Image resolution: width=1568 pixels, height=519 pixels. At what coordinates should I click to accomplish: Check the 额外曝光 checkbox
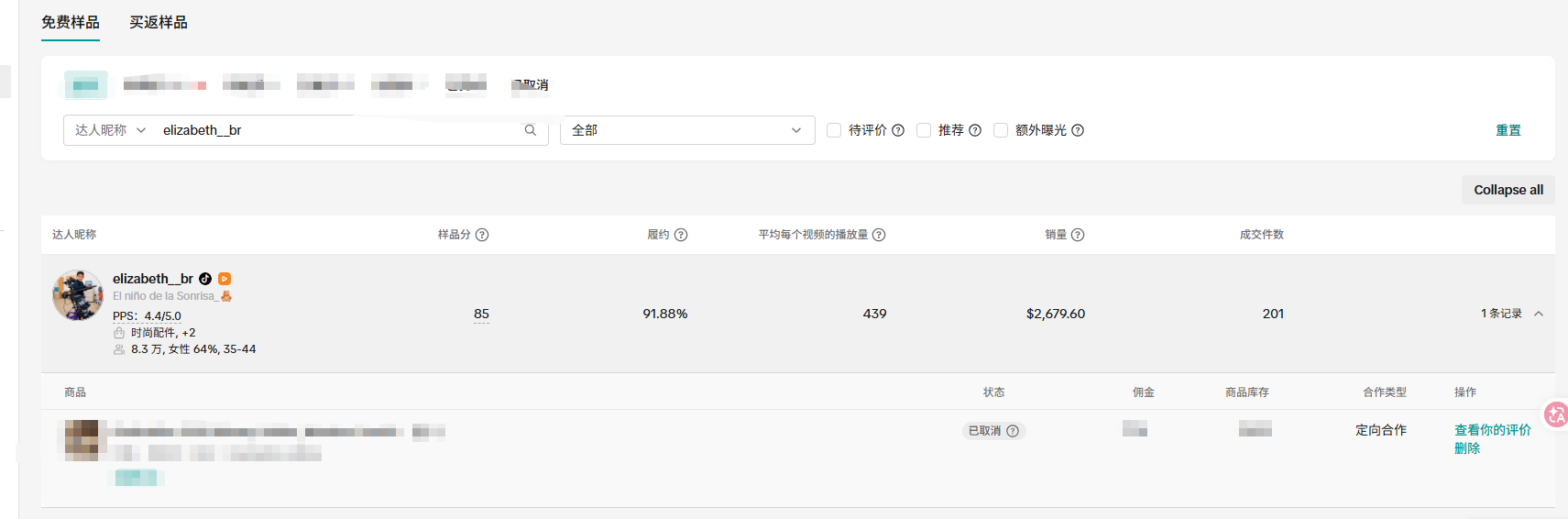(1001, 130)
